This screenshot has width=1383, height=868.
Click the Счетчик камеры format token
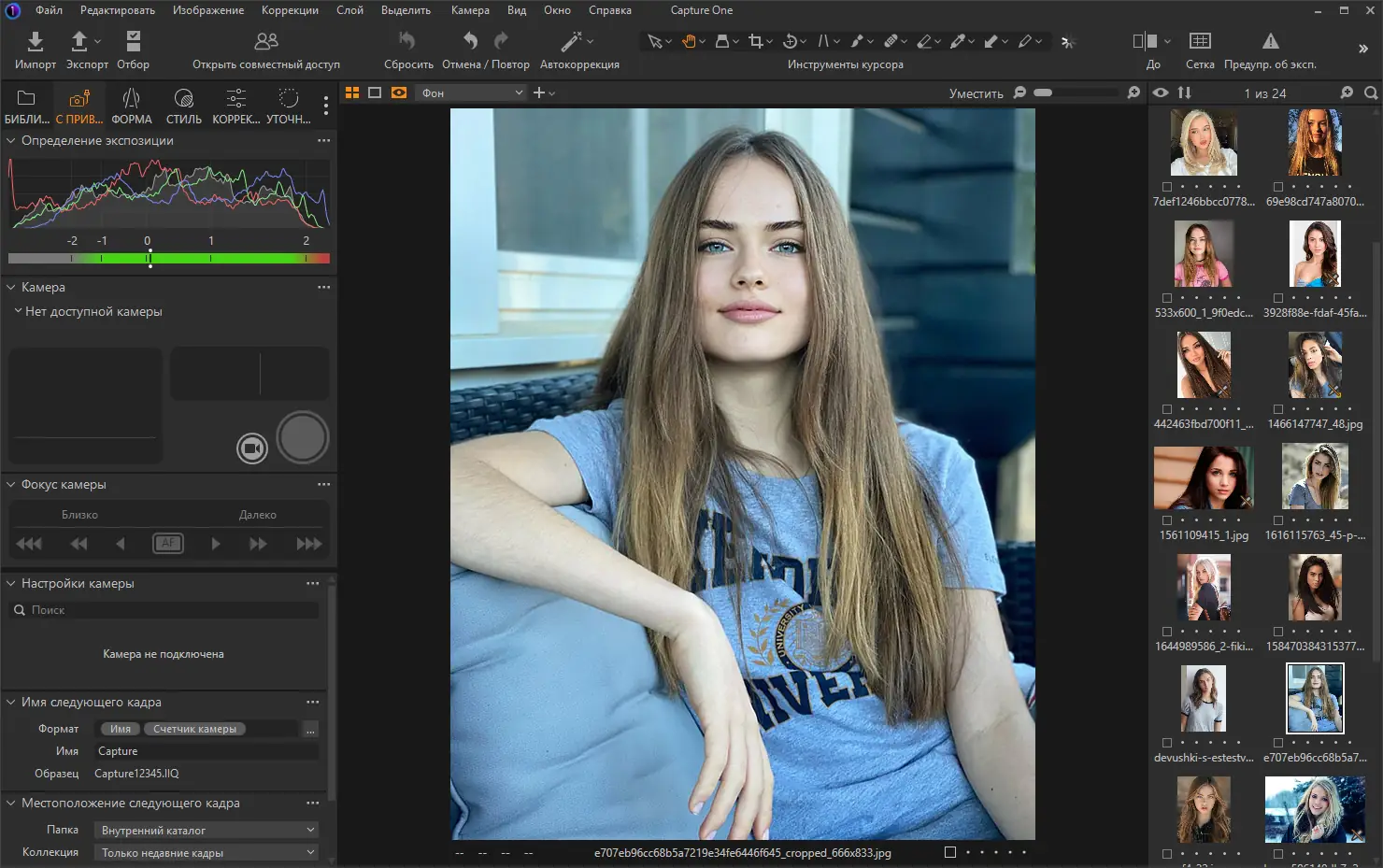coord(194,729)
